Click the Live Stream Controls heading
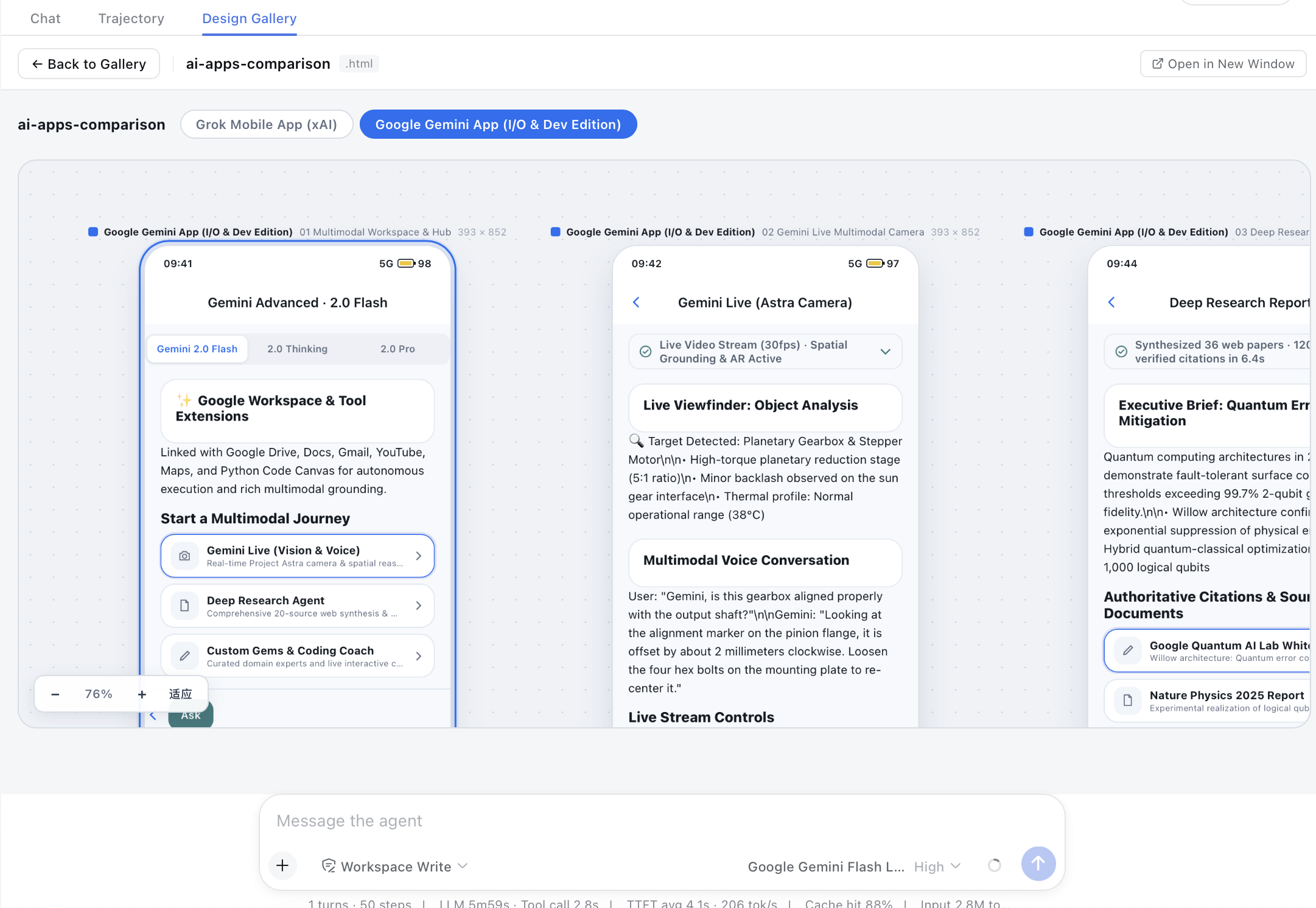The height and width of the screenshot is (908, 1316). 701,718
